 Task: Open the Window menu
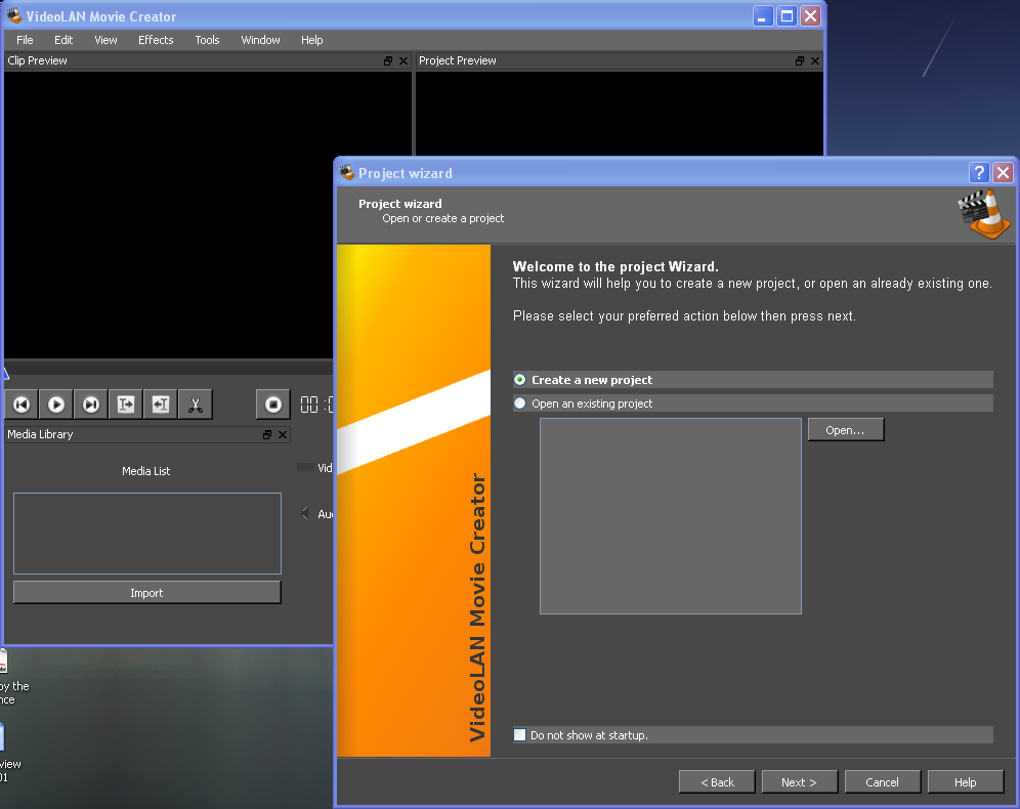[260, 40]
